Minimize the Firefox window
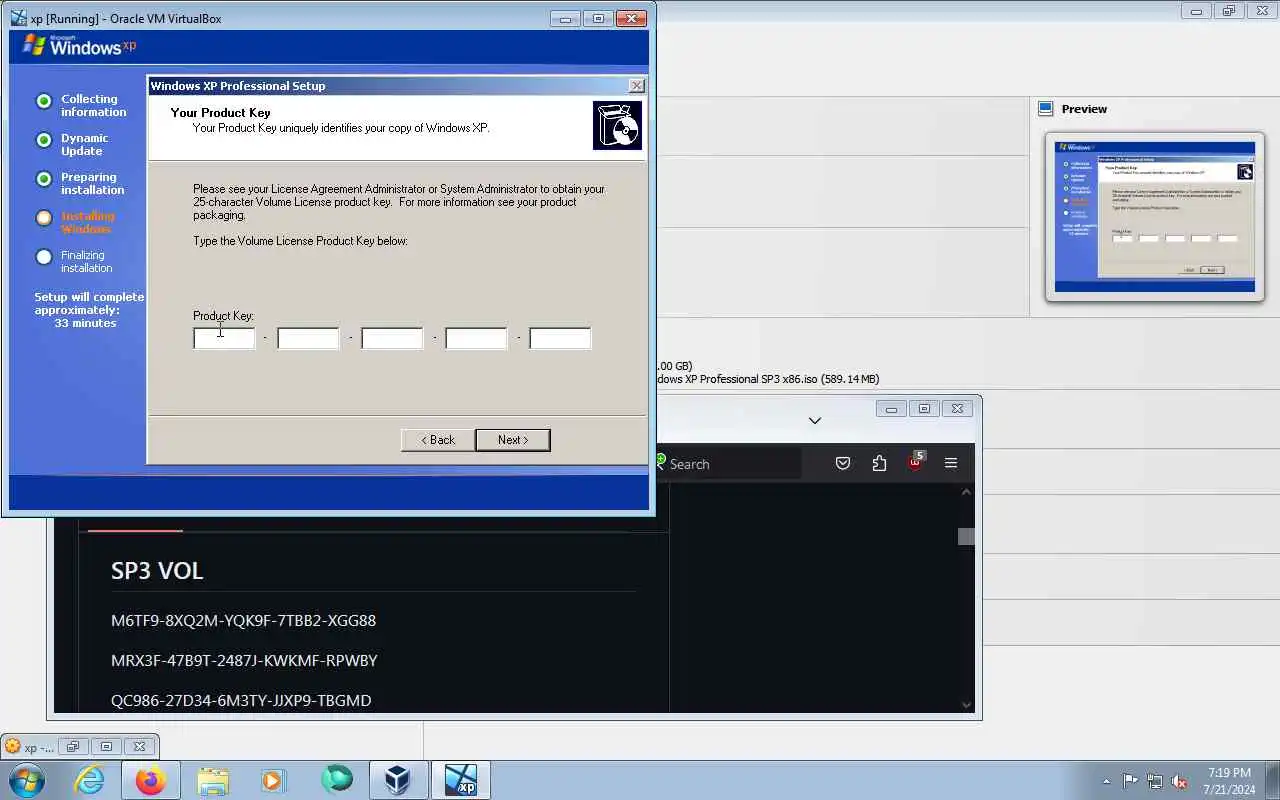1280x800 pixels. [891, 408]
